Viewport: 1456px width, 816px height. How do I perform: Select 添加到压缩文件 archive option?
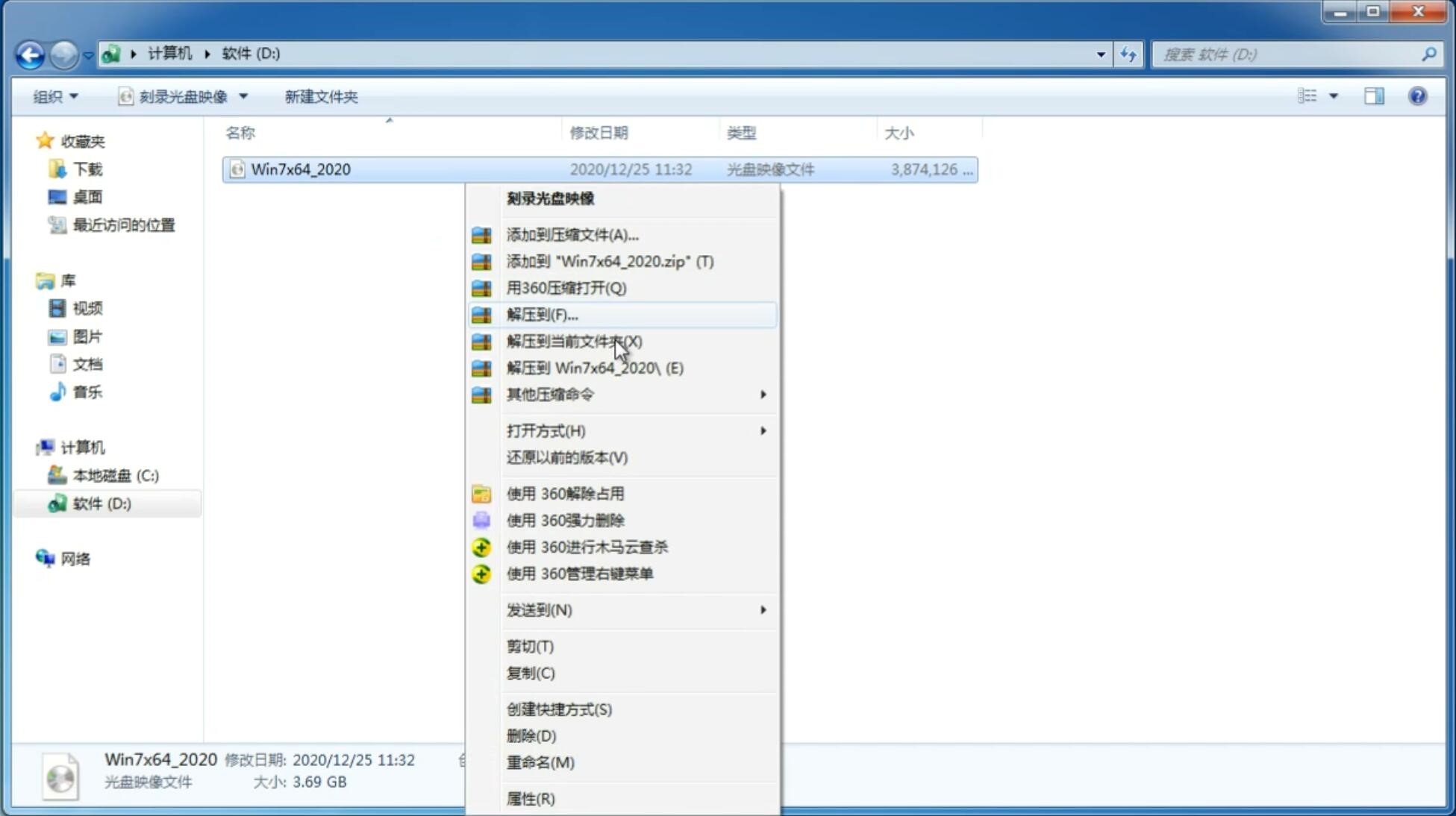(572, 234)
